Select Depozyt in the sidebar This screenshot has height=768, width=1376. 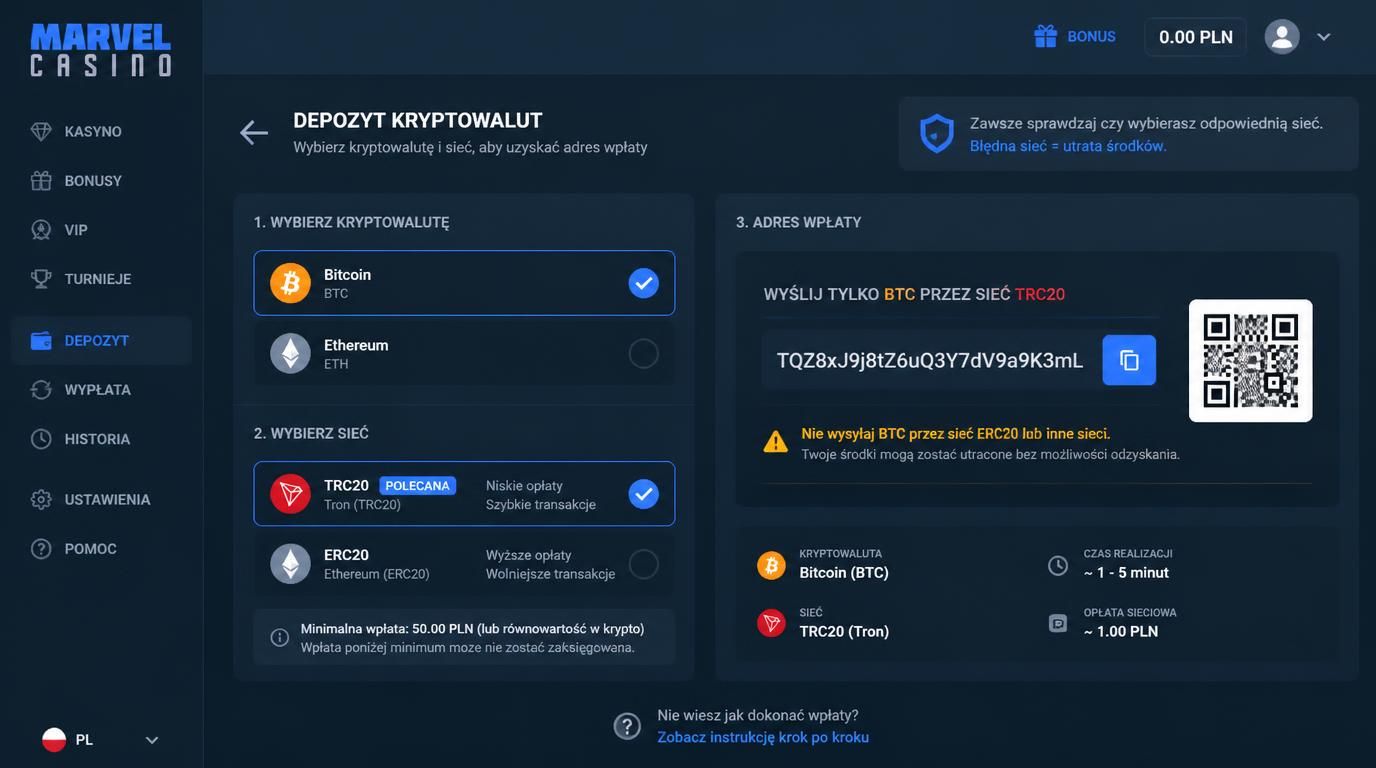click(x=101, y=341)
